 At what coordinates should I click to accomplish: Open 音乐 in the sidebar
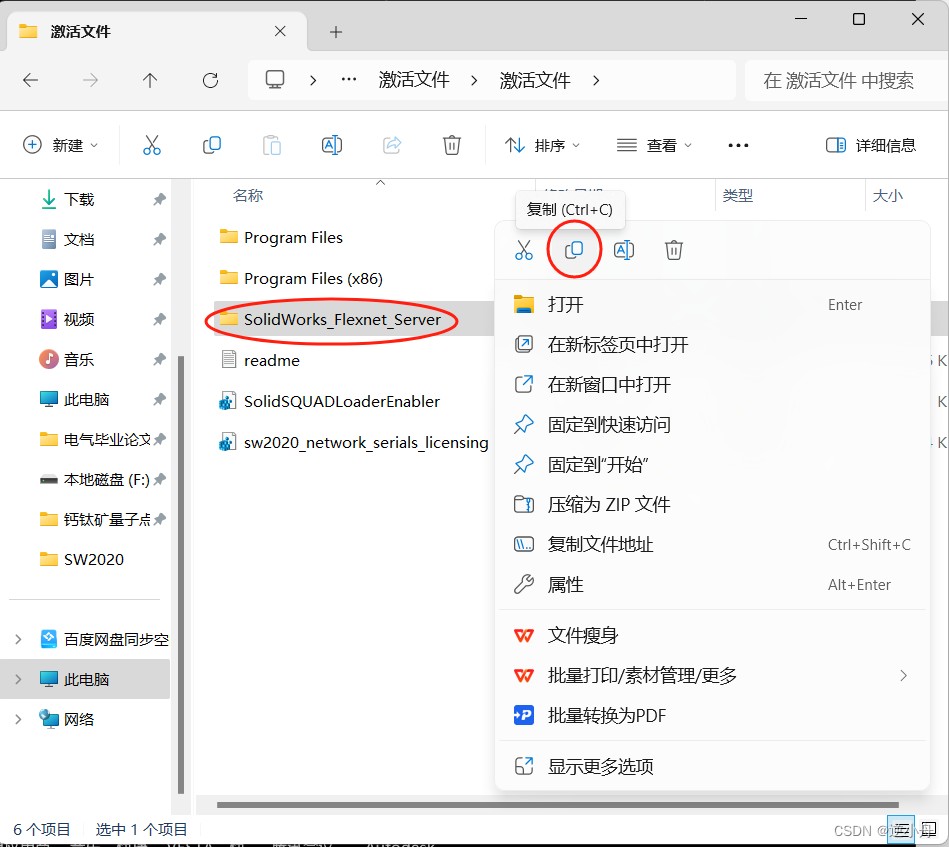(x=79, y=360)
